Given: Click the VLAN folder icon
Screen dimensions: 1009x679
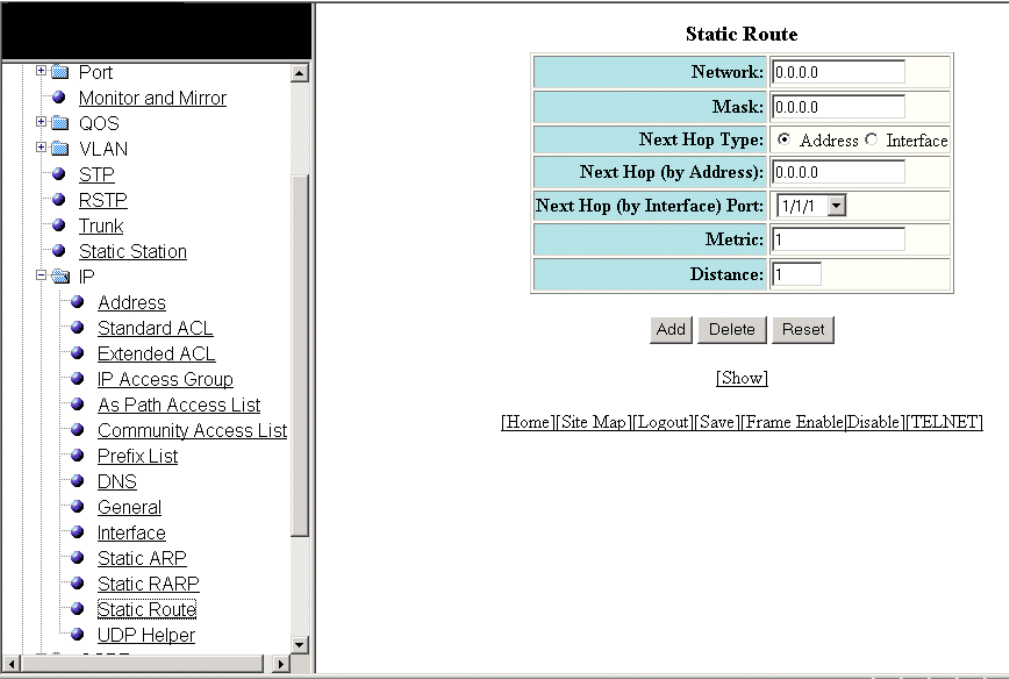Looking at the screenshot, I should [x=60, y=149].
